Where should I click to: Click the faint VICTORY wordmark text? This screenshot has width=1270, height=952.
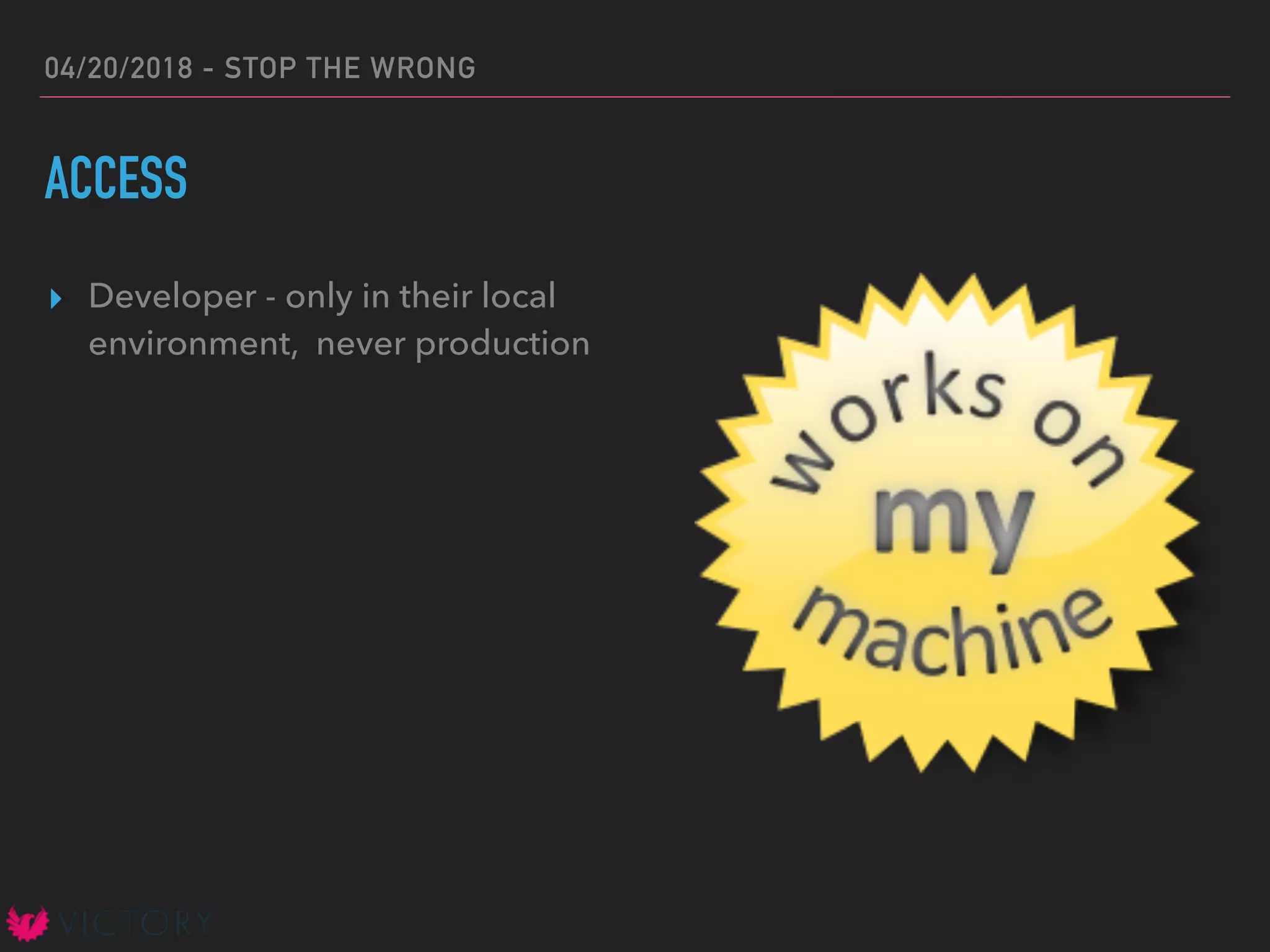point(136,923)
